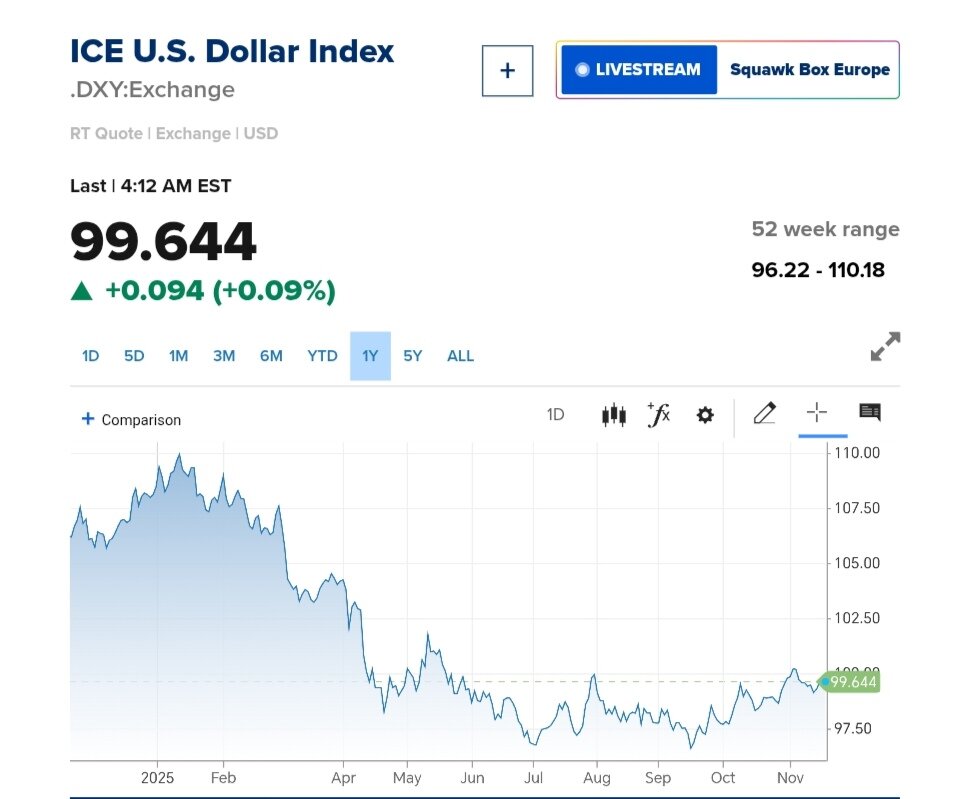Switch to the 5D range tab
The image size is (973, 799).
[134, 356]
